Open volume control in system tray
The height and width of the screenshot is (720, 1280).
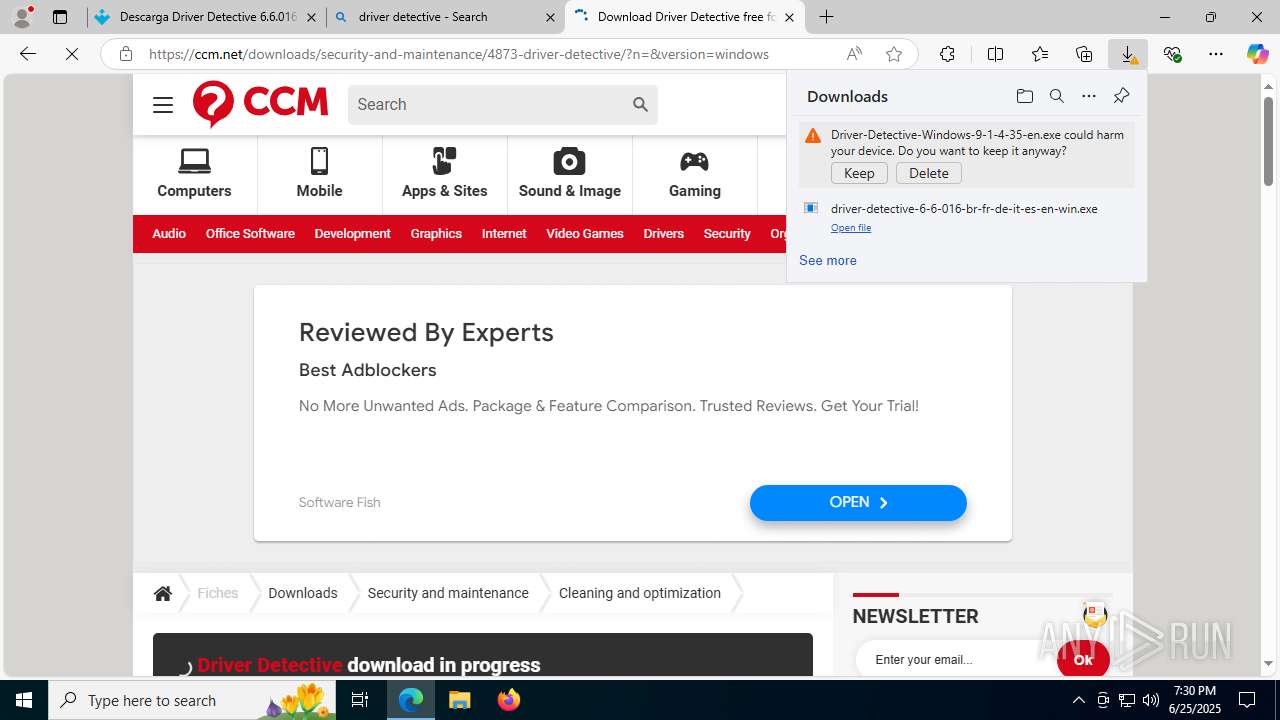[x=1150, y=700]
